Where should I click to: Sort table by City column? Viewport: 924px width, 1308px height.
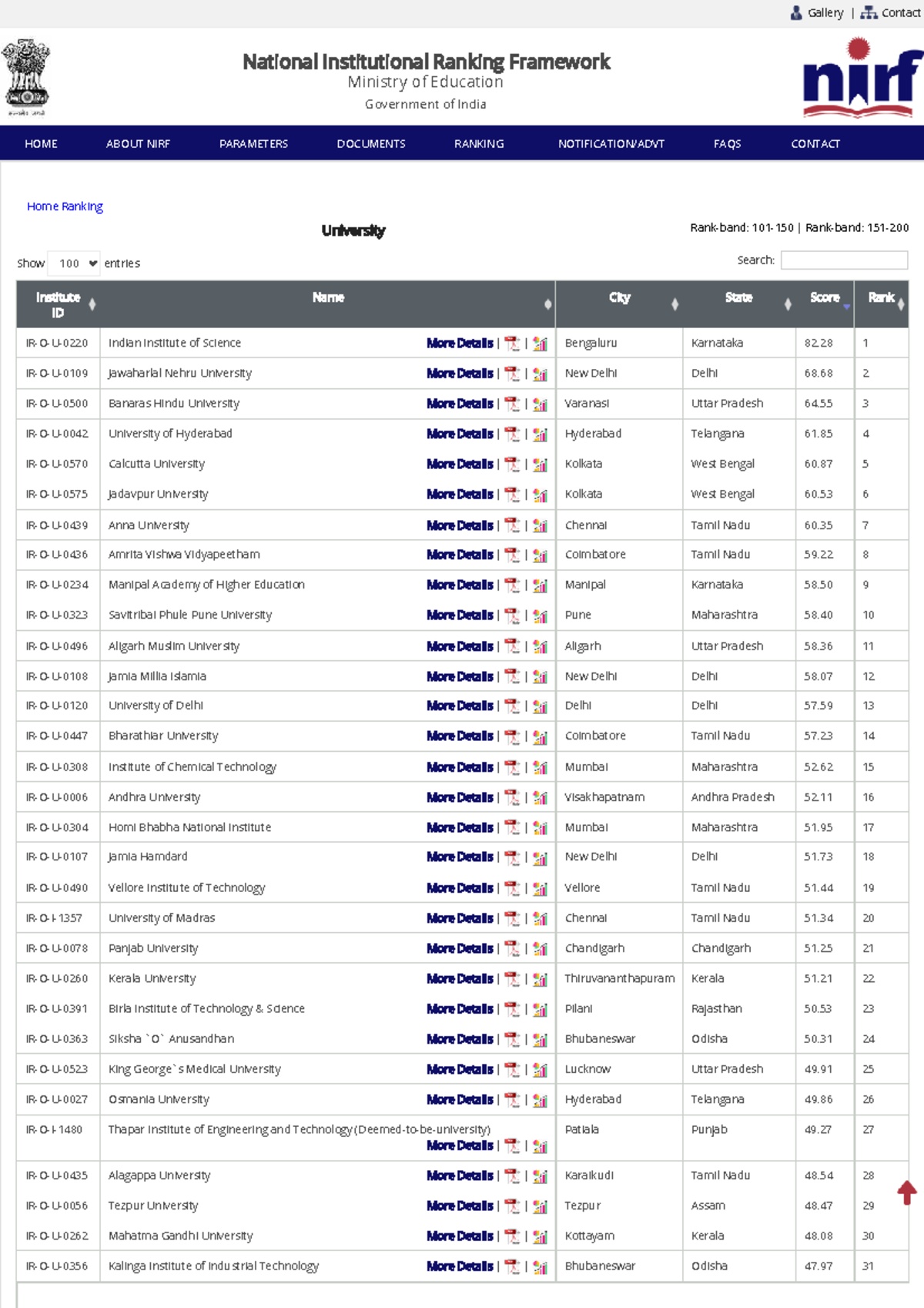tap(619, 304)
